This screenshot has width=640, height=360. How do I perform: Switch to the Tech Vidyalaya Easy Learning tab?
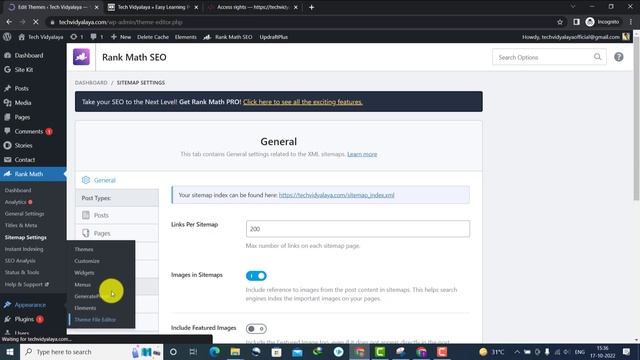coord(153,7)
